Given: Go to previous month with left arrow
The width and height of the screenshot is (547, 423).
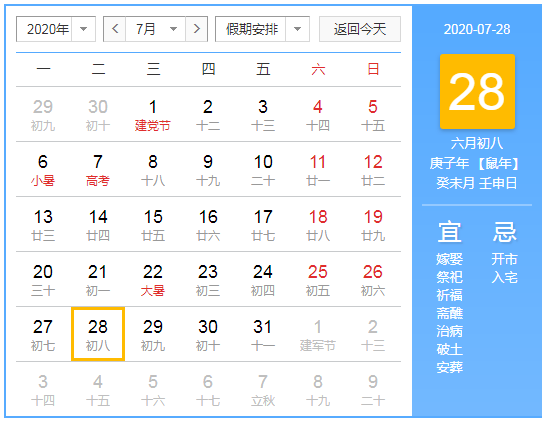Looking at the screenshot, I should coord(115,29).
